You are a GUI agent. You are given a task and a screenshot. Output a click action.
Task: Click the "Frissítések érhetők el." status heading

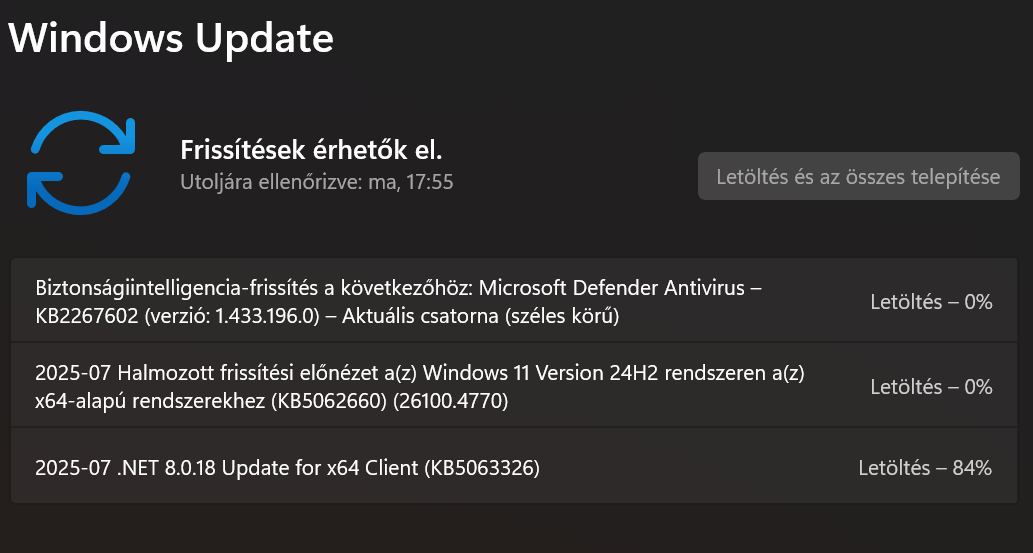coord(311,150)
